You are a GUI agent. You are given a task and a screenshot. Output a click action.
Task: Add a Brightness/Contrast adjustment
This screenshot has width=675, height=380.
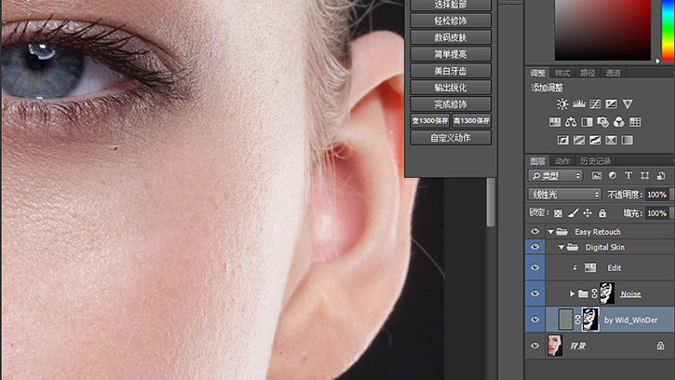(562, 104)
